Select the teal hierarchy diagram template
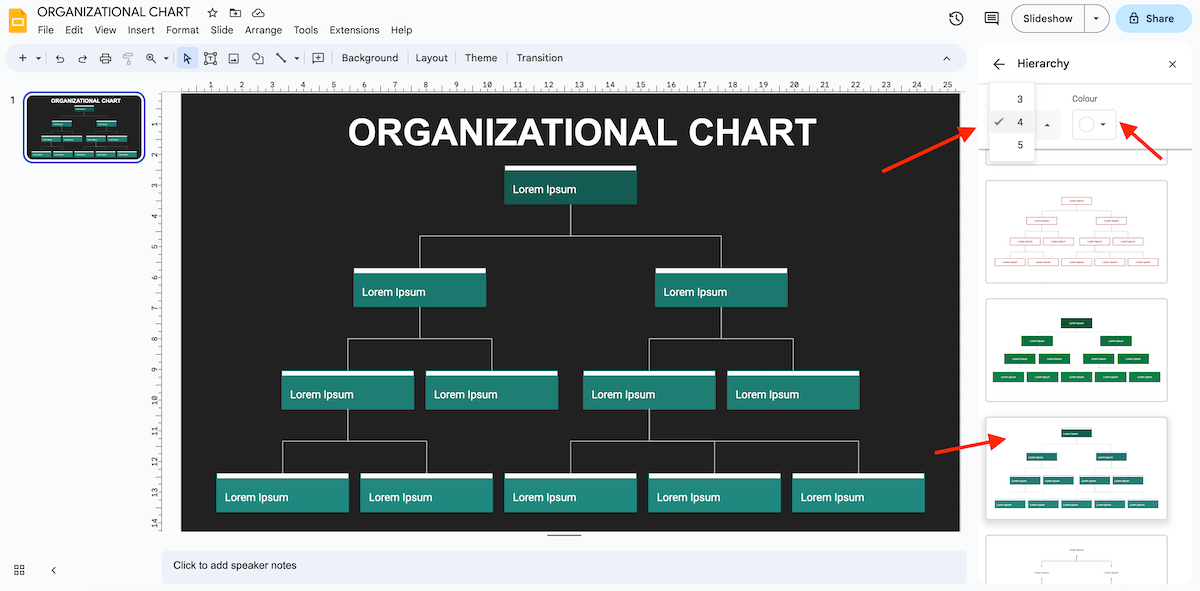The image size is (1200, 591). (x=1076, y=468)
